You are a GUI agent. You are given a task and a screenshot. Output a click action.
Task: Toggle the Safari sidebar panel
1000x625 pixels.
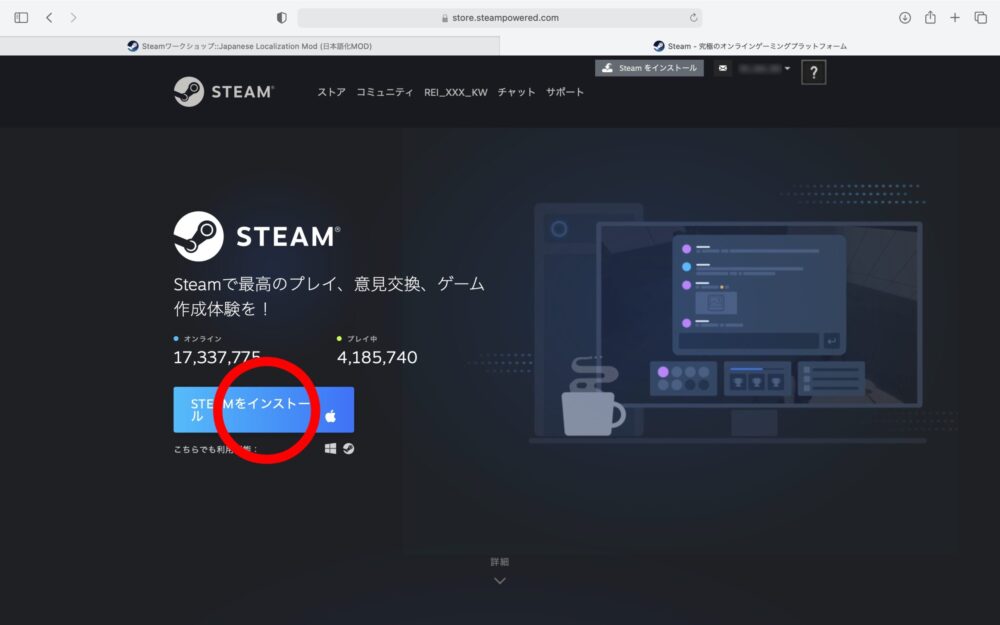click(x=21, y=18)
